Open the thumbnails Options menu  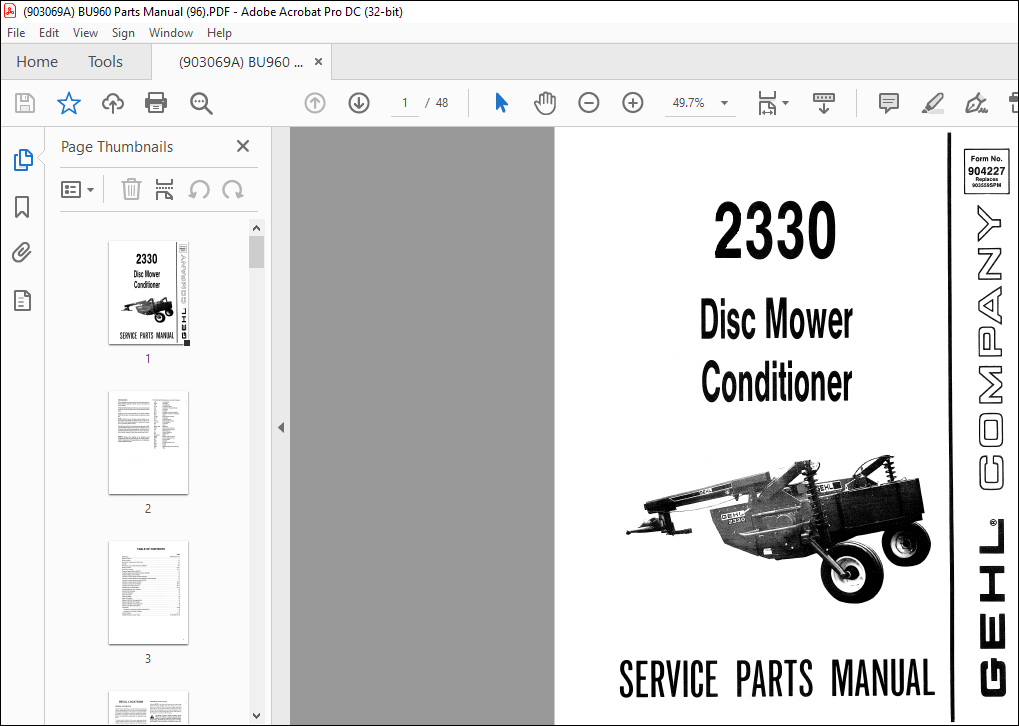coord(77,190)
